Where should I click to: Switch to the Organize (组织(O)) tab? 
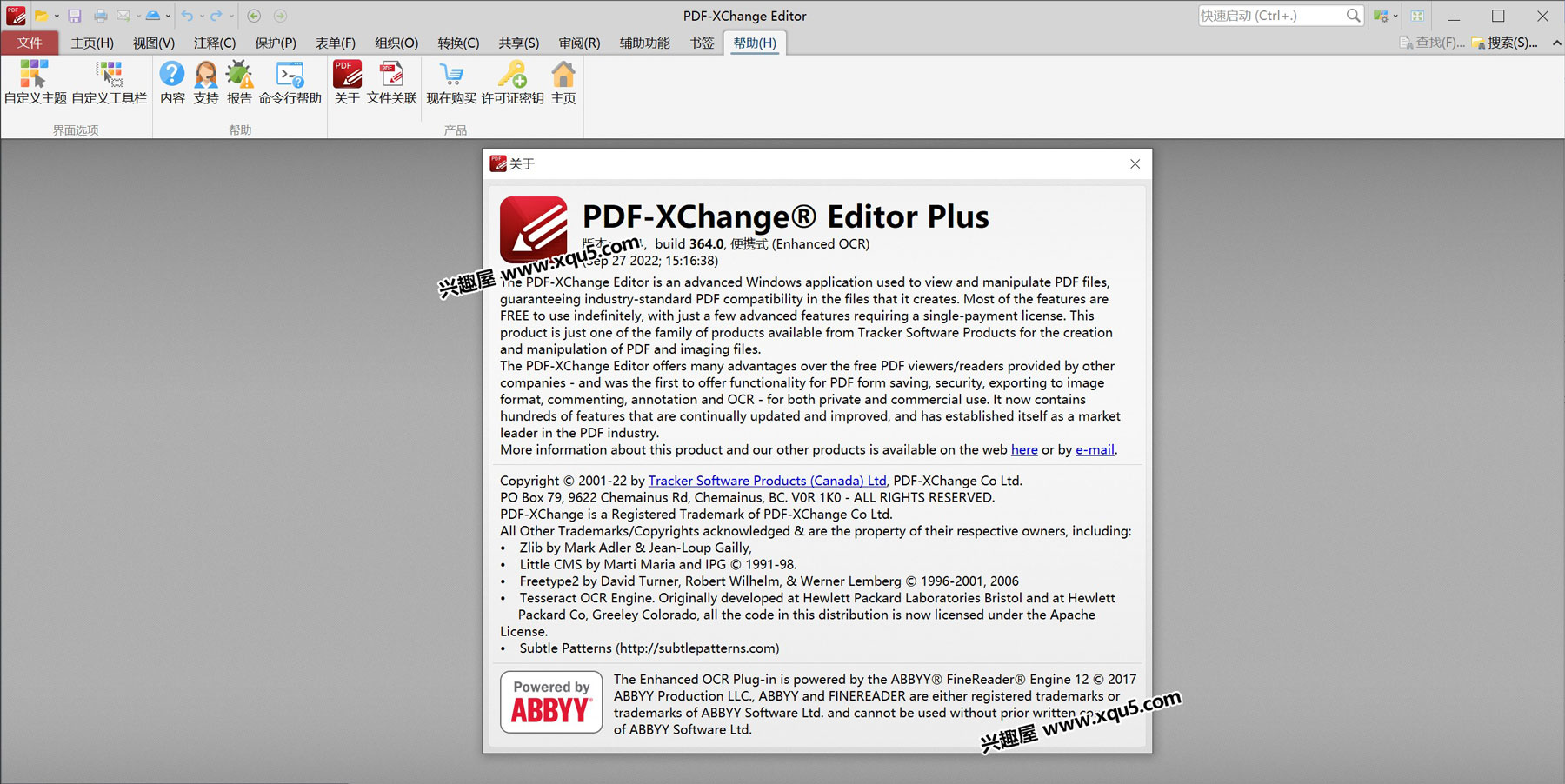396,43
